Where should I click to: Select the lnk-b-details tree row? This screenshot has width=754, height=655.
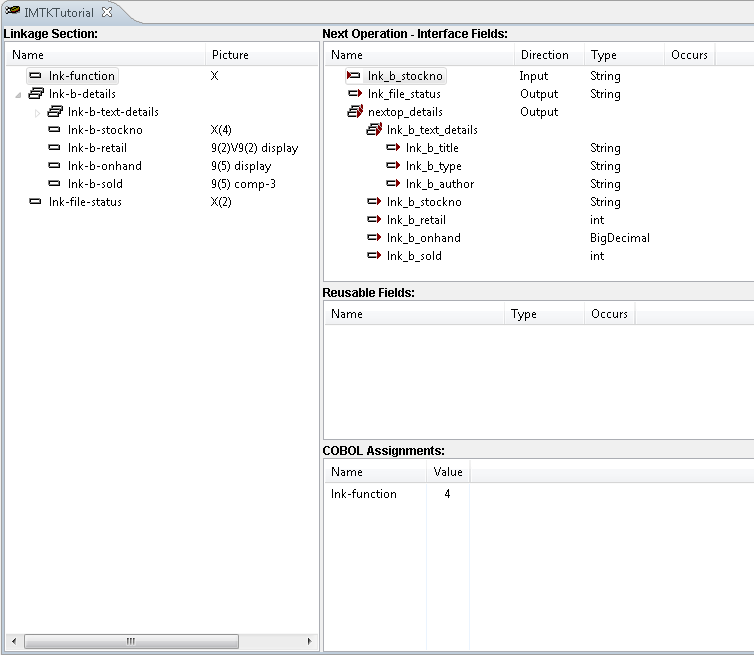point(82,93)
